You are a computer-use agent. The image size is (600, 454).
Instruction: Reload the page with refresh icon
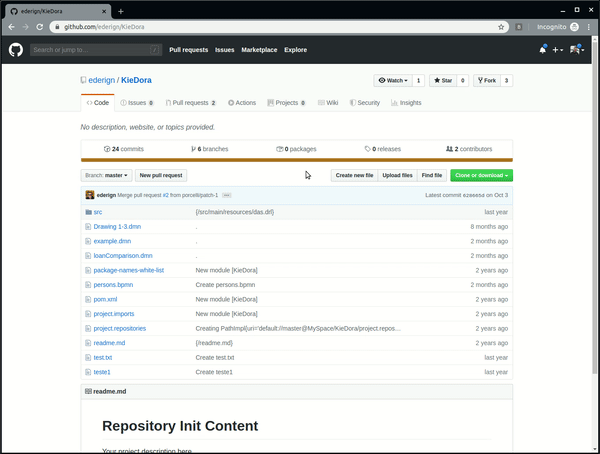click(x=39, y=27)
